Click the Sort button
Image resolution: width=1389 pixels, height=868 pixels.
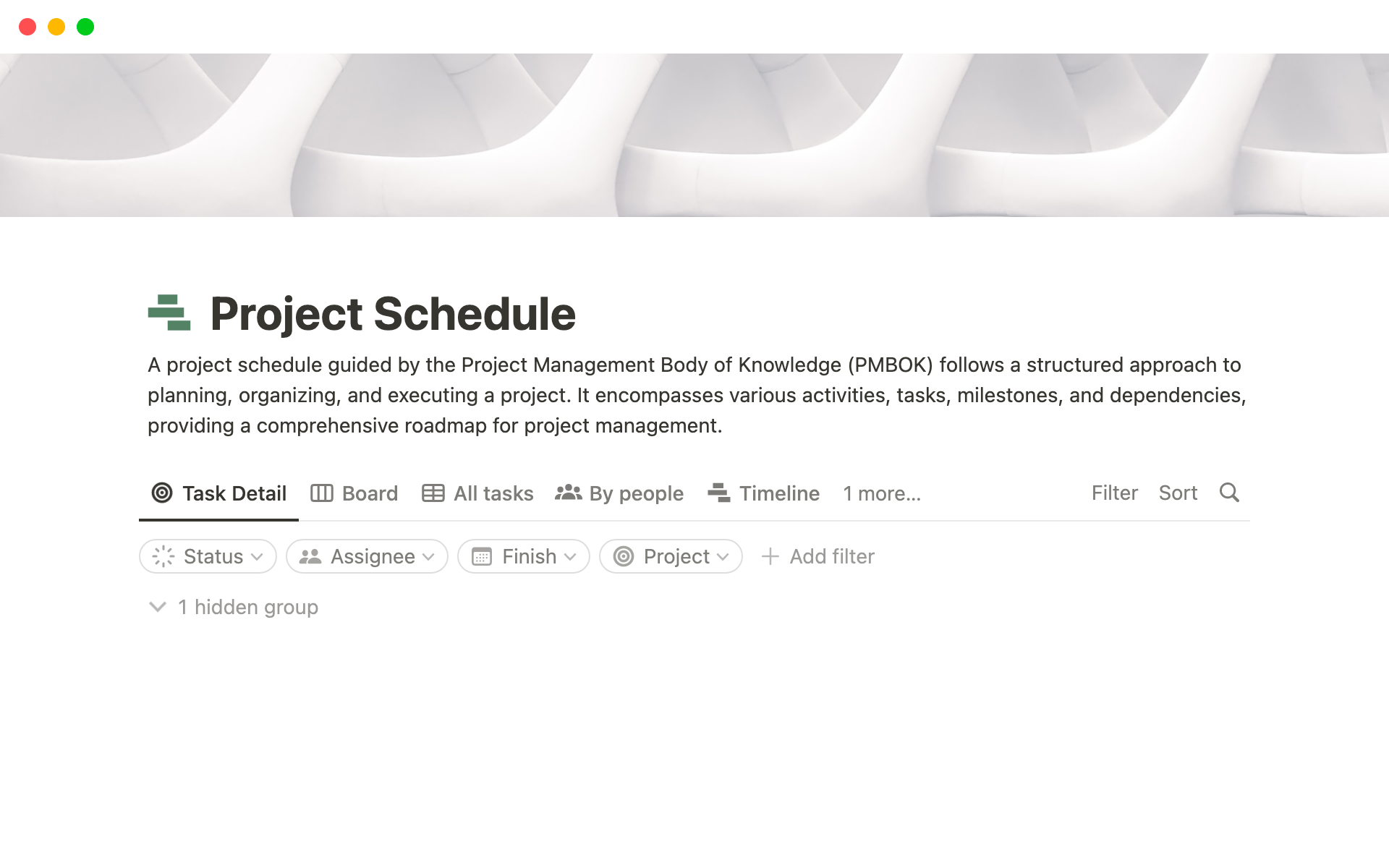pyautogui.click(x=1177, y=492)
